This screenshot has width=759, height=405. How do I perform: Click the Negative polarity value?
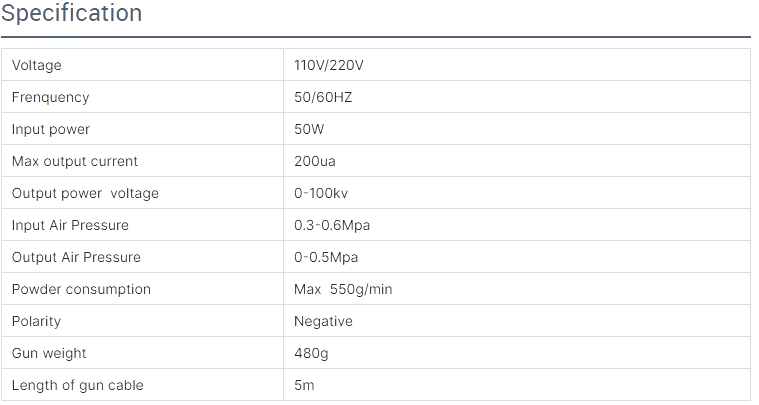(323, 321)
